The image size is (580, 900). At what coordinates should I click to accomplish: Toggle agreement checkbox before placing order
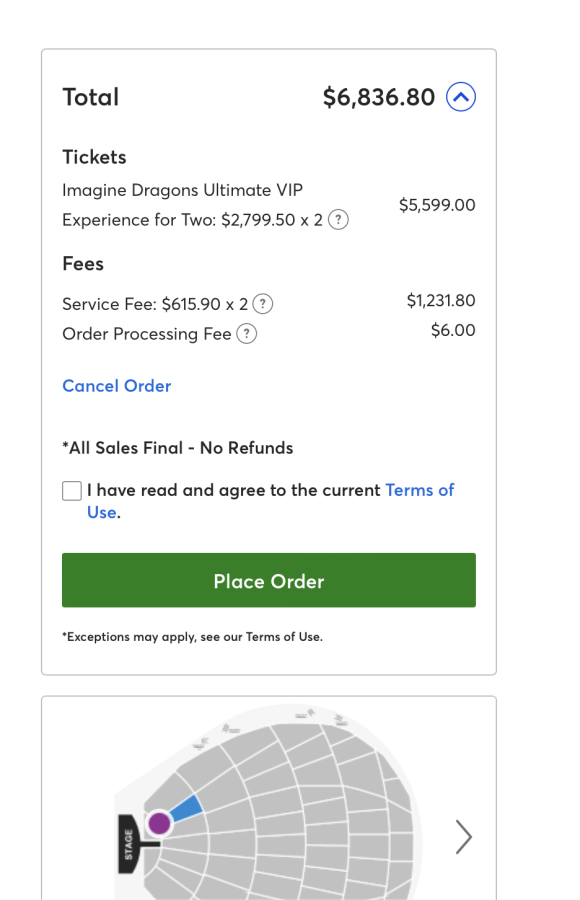(x=71, y=490)
